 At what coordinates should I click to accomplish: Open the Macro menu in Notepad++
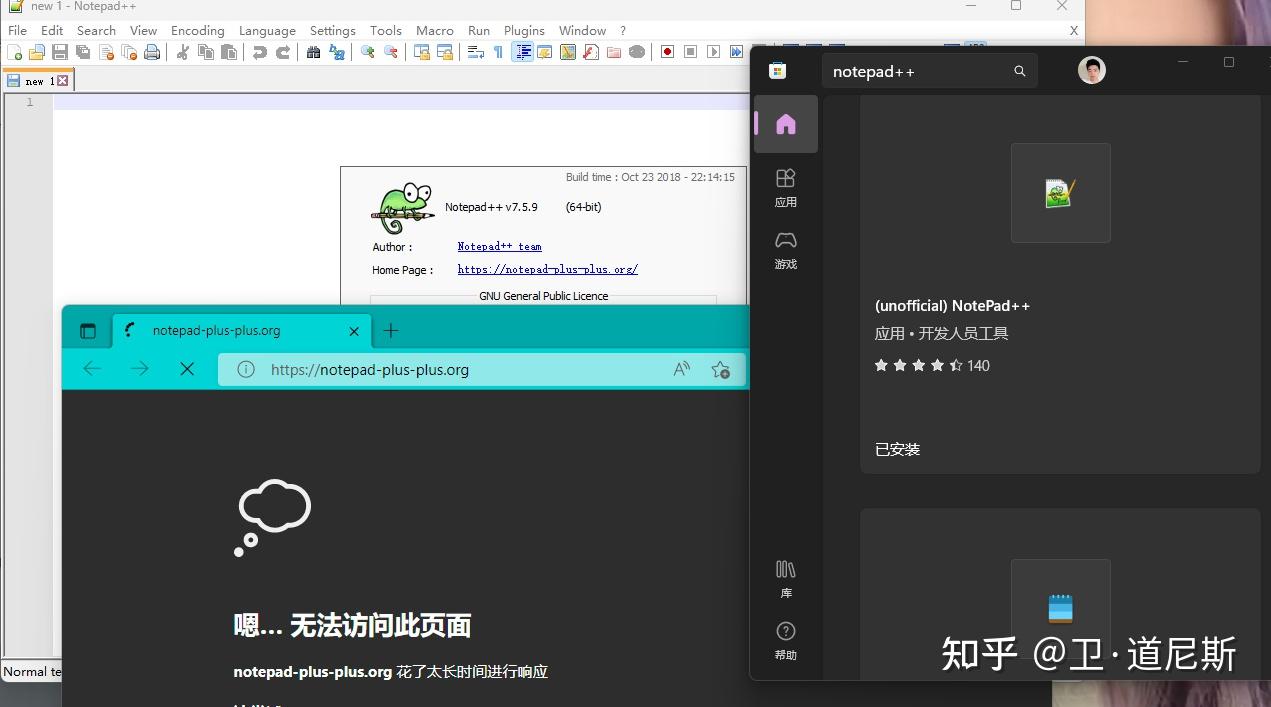435,30
